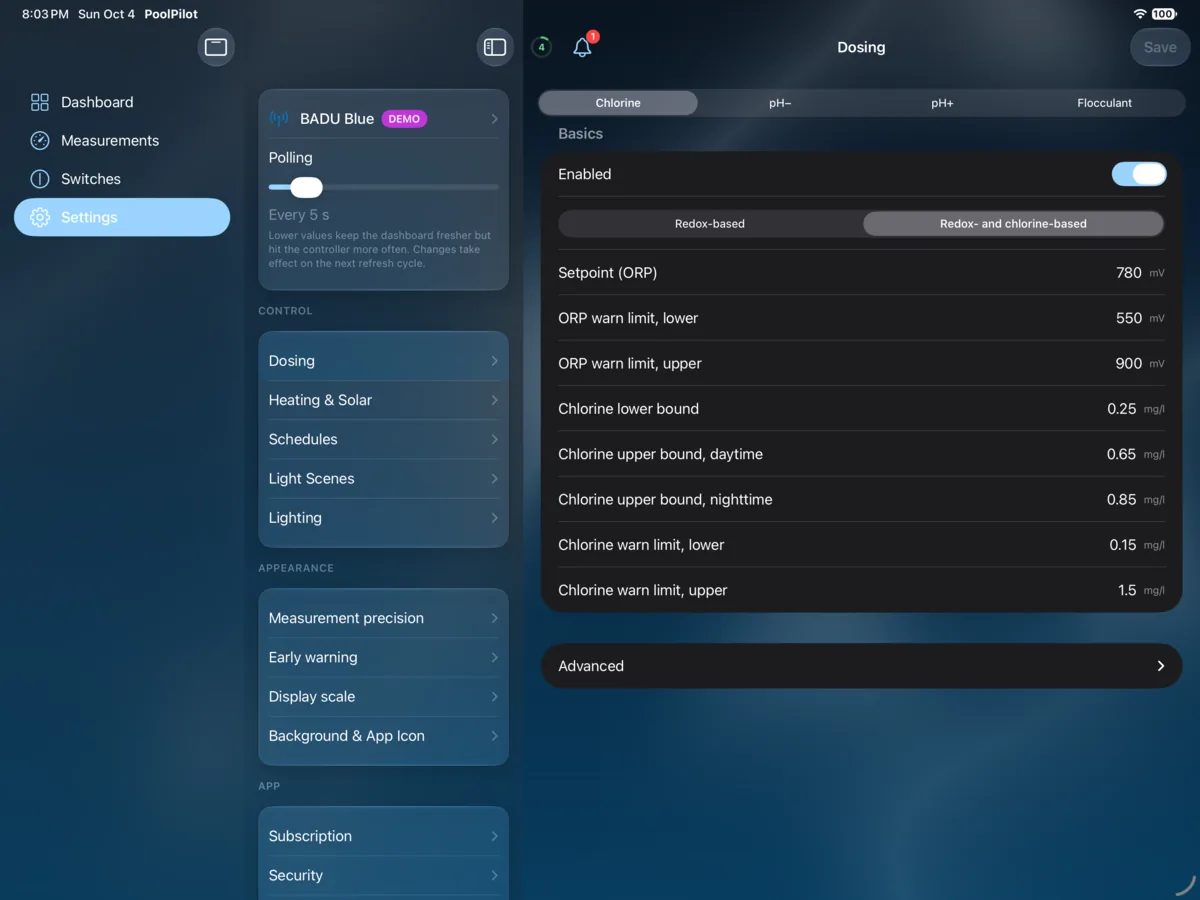Edit Chlorine warn limit upper 1.5

pyautogui.click(x=1127, y=590)
